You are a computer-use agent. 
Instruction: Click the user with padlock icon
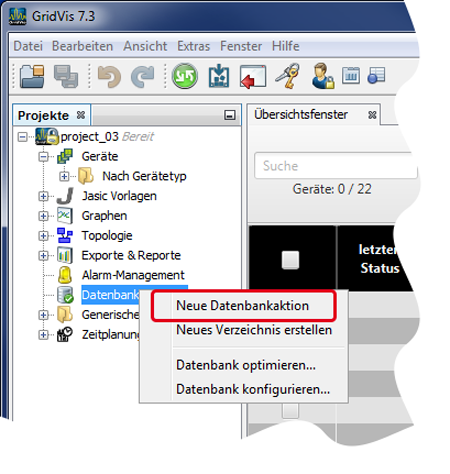click(x=323, y=76)
